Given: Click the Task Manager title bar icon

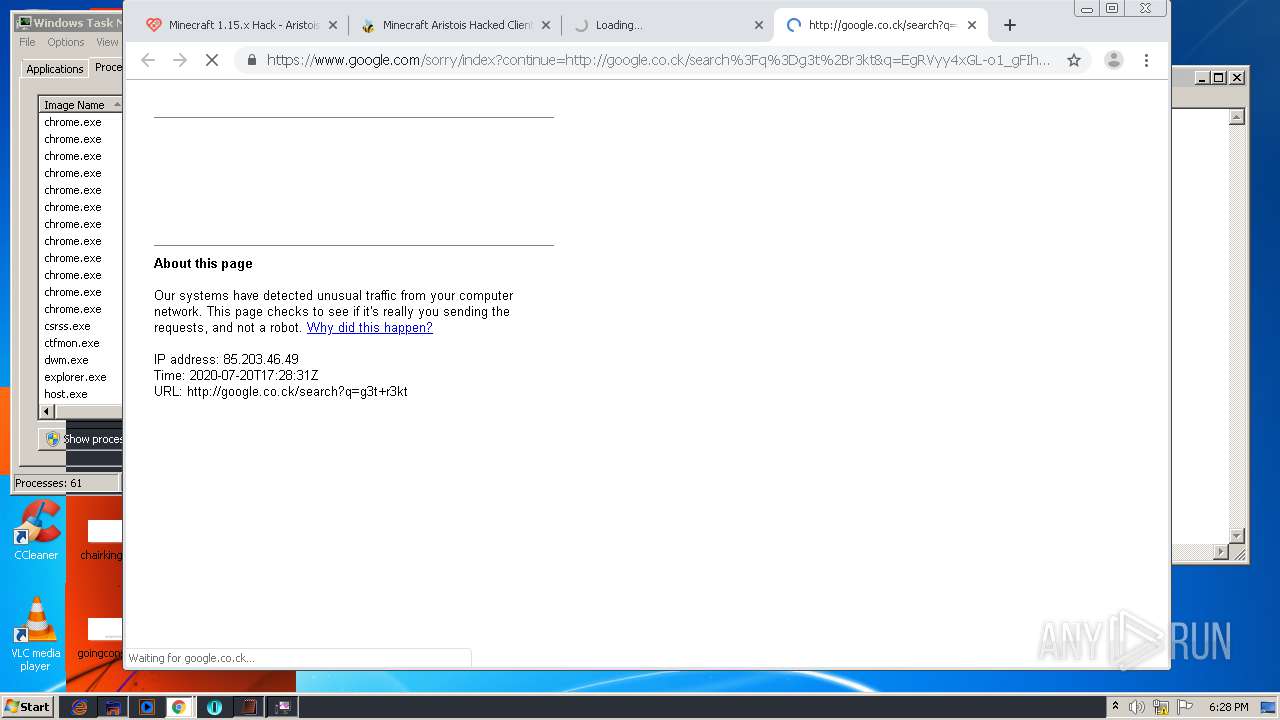Looking at the screenshot, I should (24, 22).
